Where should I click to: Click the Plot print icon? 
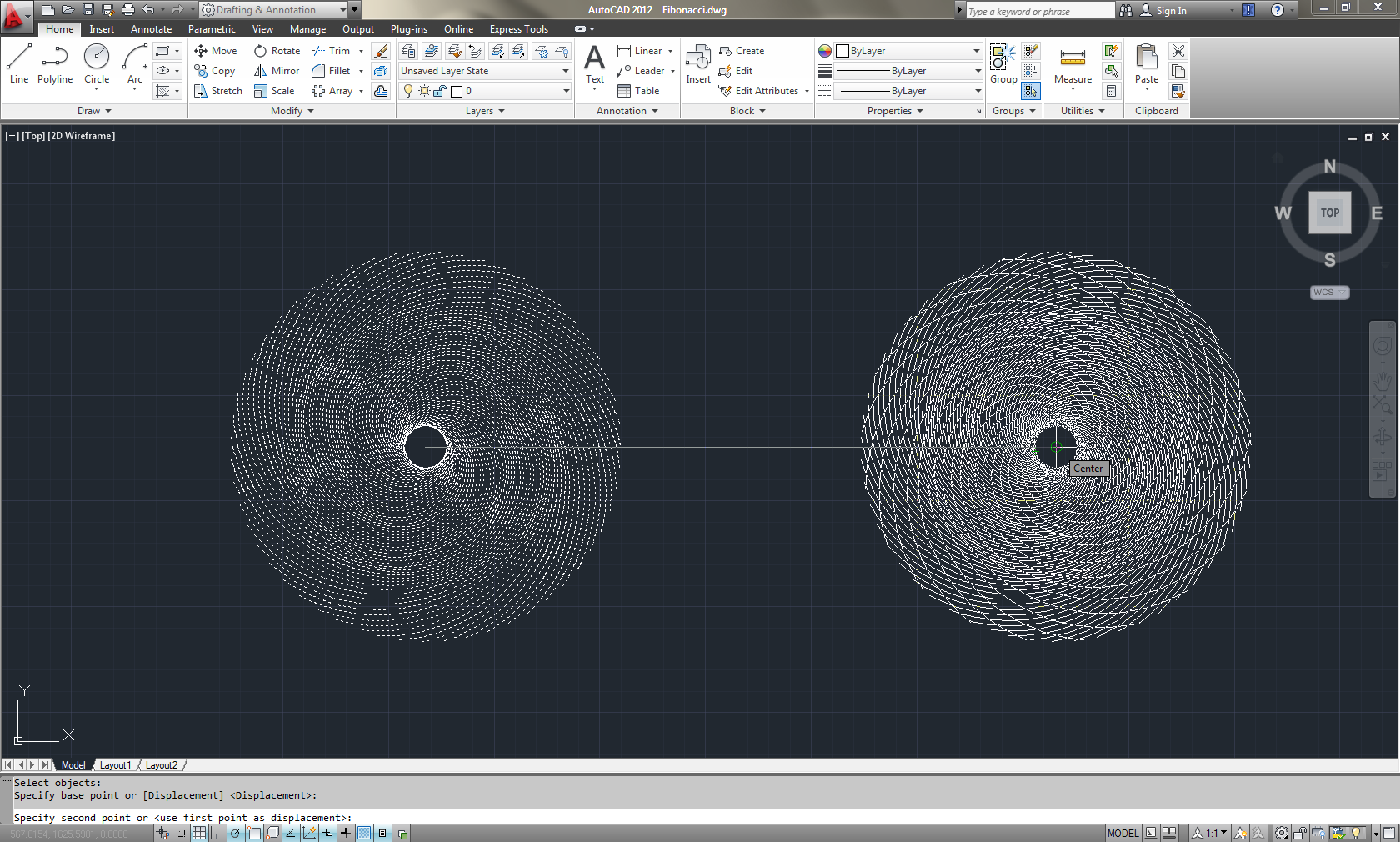[128, 10]
